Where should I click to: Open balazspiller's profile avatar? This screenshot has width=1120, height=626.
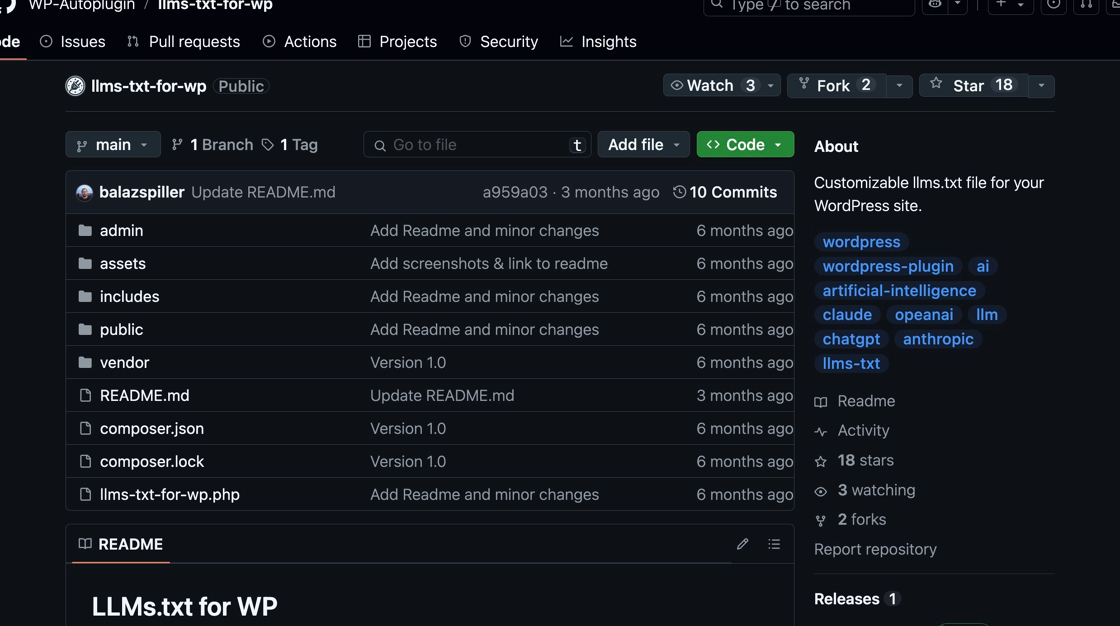[x=84, y=192]
